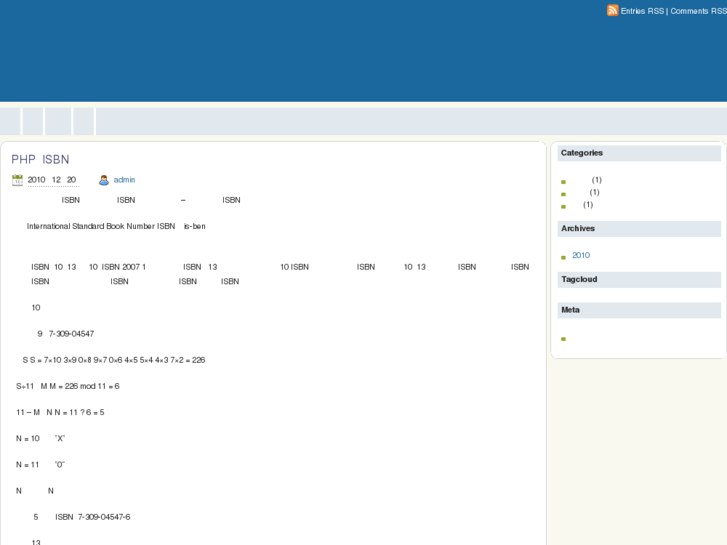Click the line S = 7×10 ... = 226
Screen dimensions: 727x545
click(114, 360)
